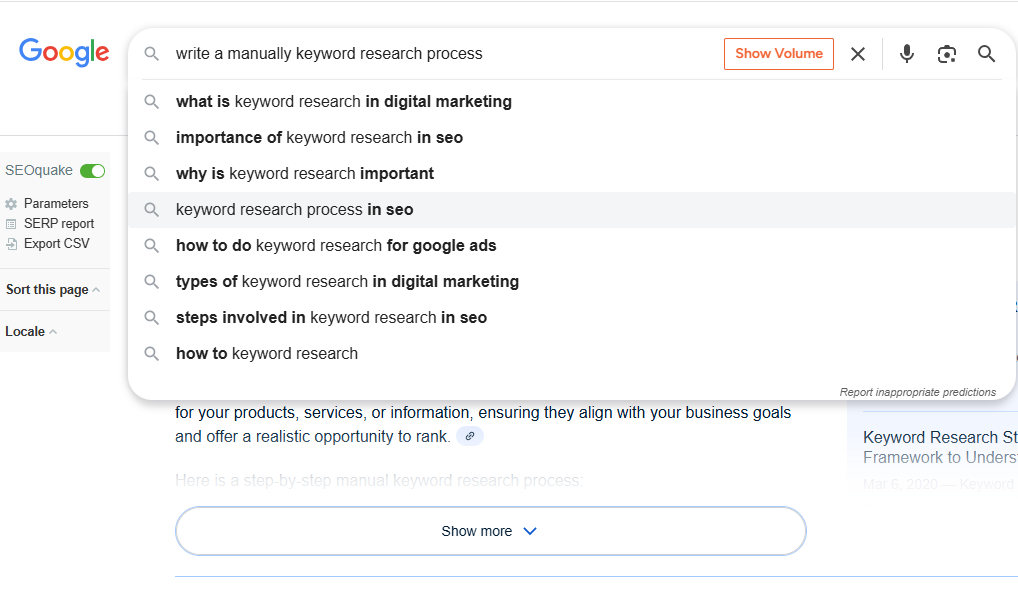Viewport: 1018px width, 594px height.
Task: Expand the Sort this page section
Action: pos(53,290)
